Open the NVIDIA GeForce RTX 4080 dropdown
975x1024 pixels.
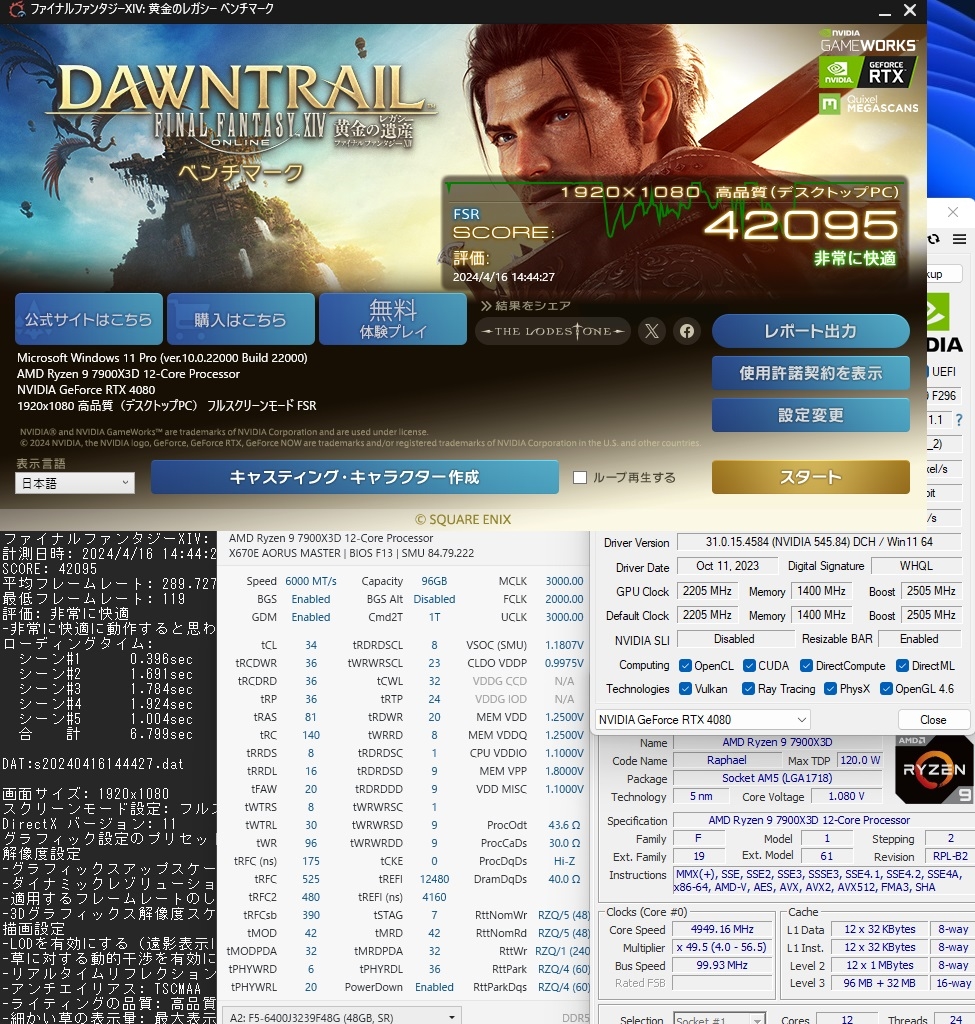click(703, 720)
